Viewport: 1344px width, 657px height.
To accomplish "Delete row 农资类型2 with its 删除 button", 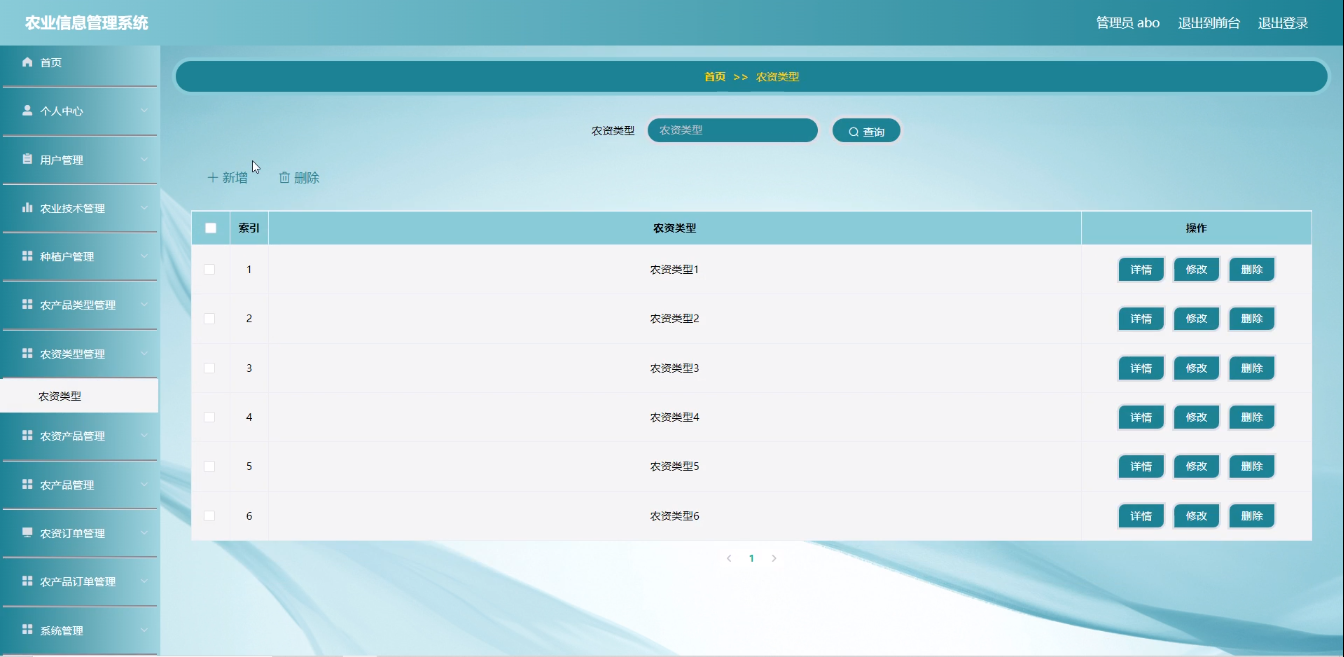I will [x=1252, y=319].
